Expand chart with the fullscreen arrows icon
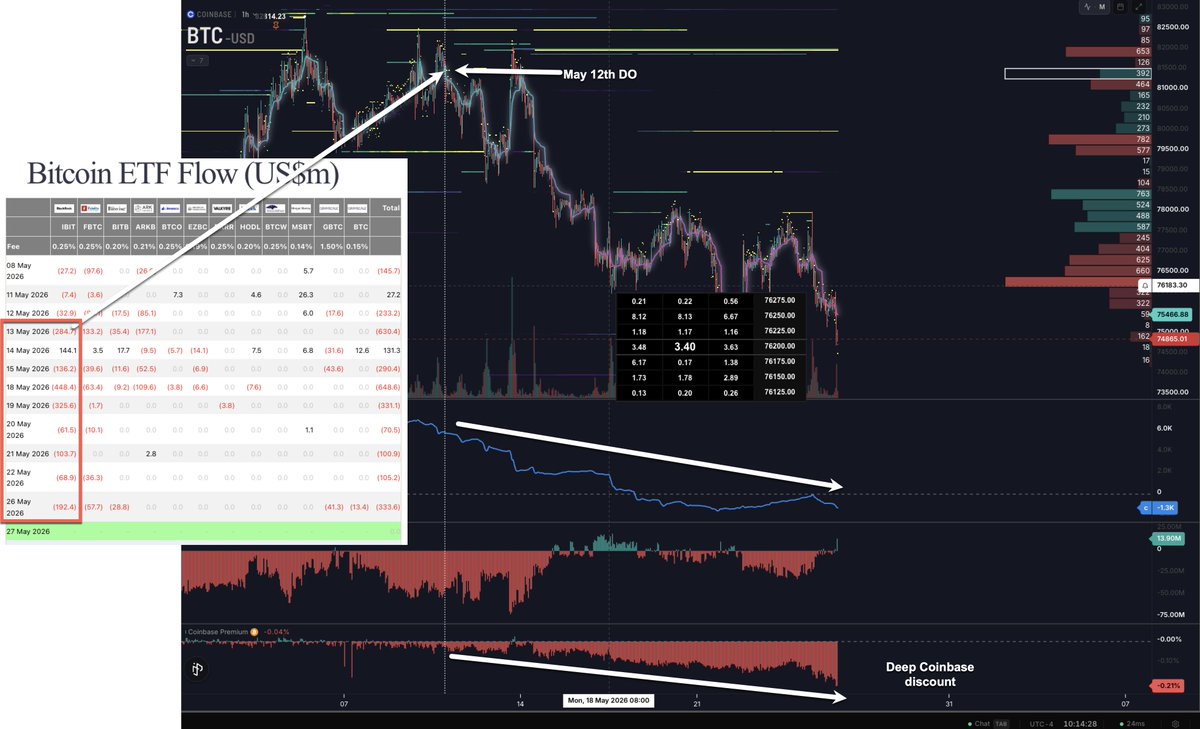Screen dimensions: 1200x729 [1139, 7]
